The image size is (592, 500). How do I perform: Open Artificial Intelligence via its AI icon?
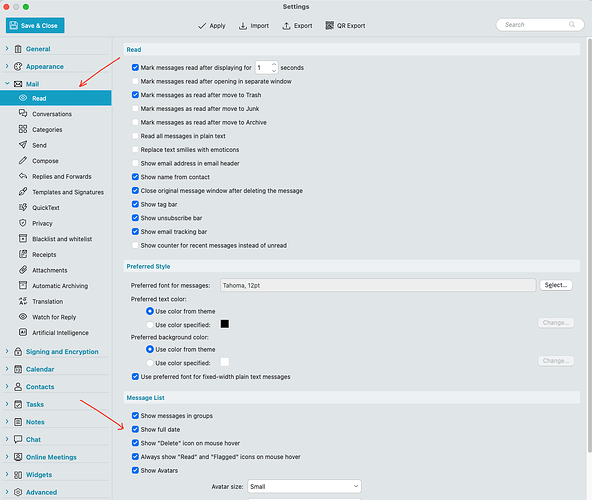[x=23, y=332]
